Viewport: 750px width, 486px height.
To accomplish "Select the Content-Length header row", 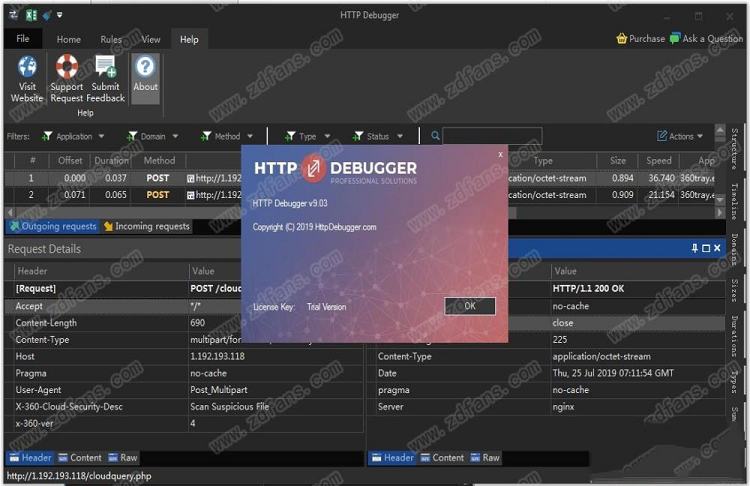I will (x=184, y=323).
